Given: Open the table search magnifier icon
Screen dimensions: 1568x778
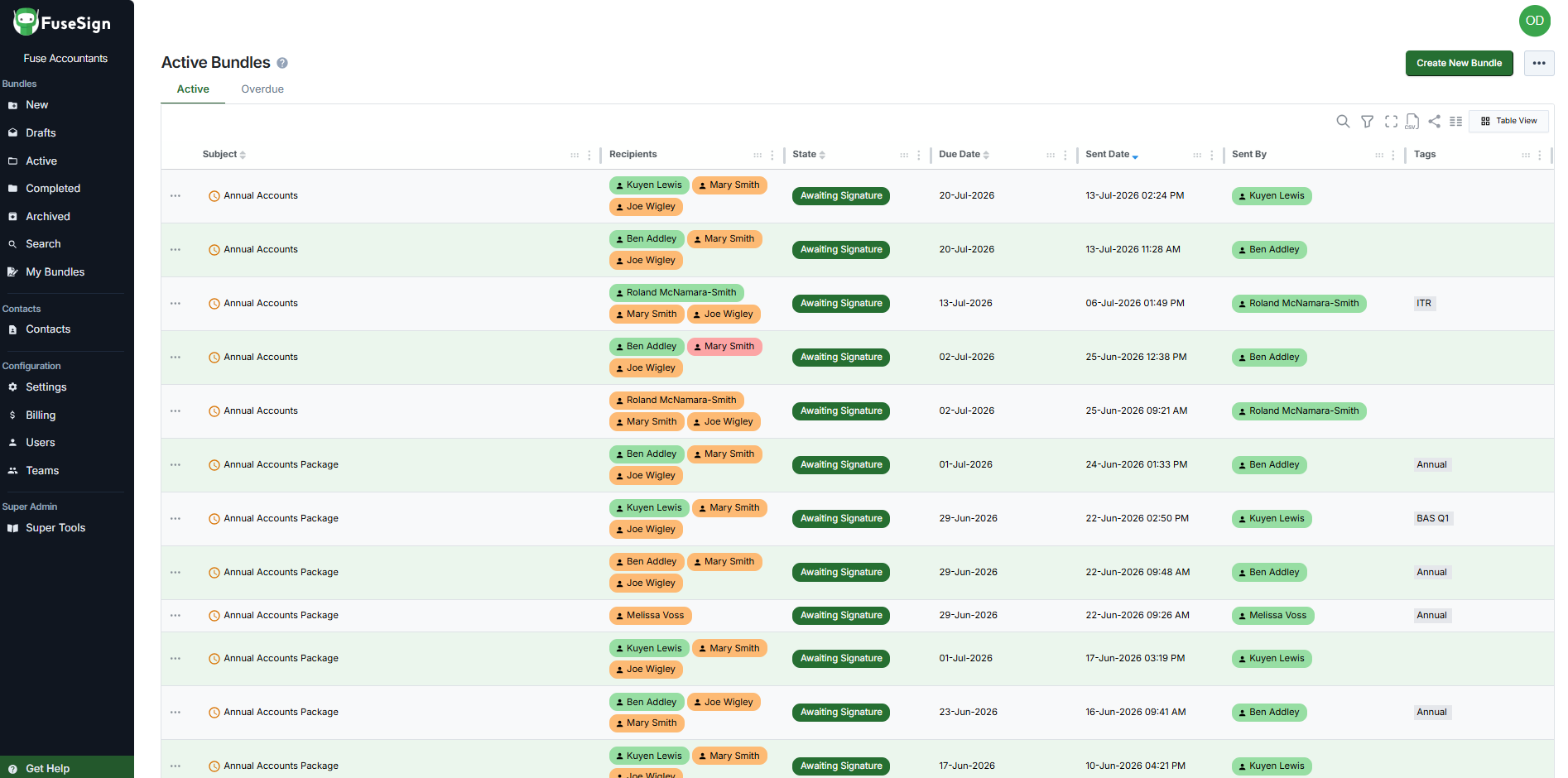Looking at the screenshot, I should click(1343, 122).
